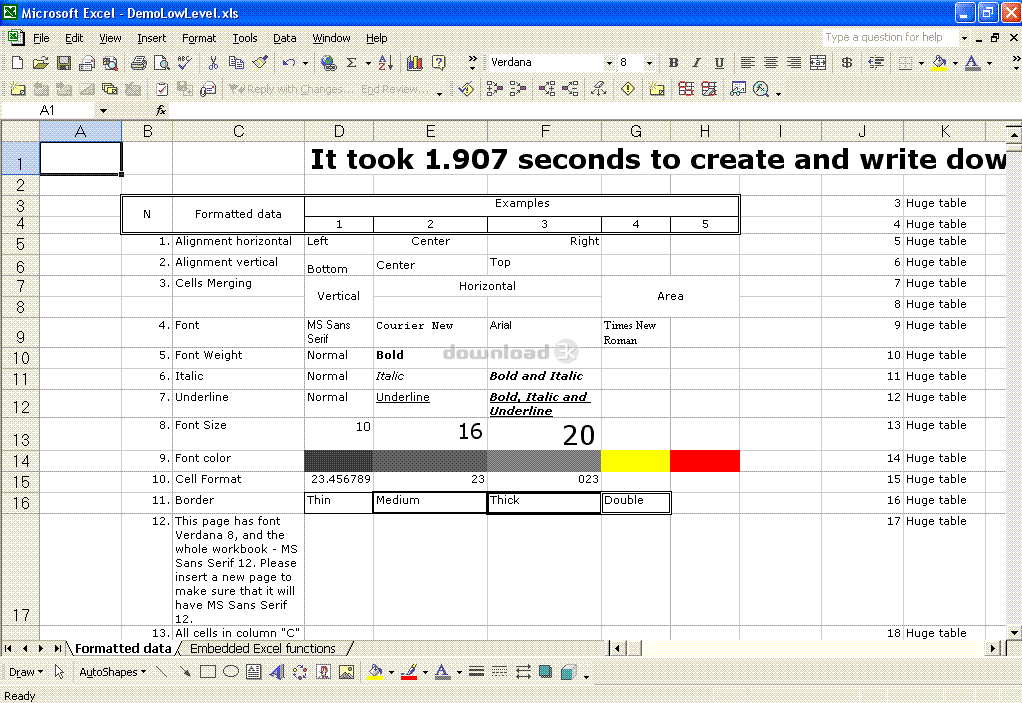Screen dimensions: 1022x703
Task: Select column D header
Action: 339,132
